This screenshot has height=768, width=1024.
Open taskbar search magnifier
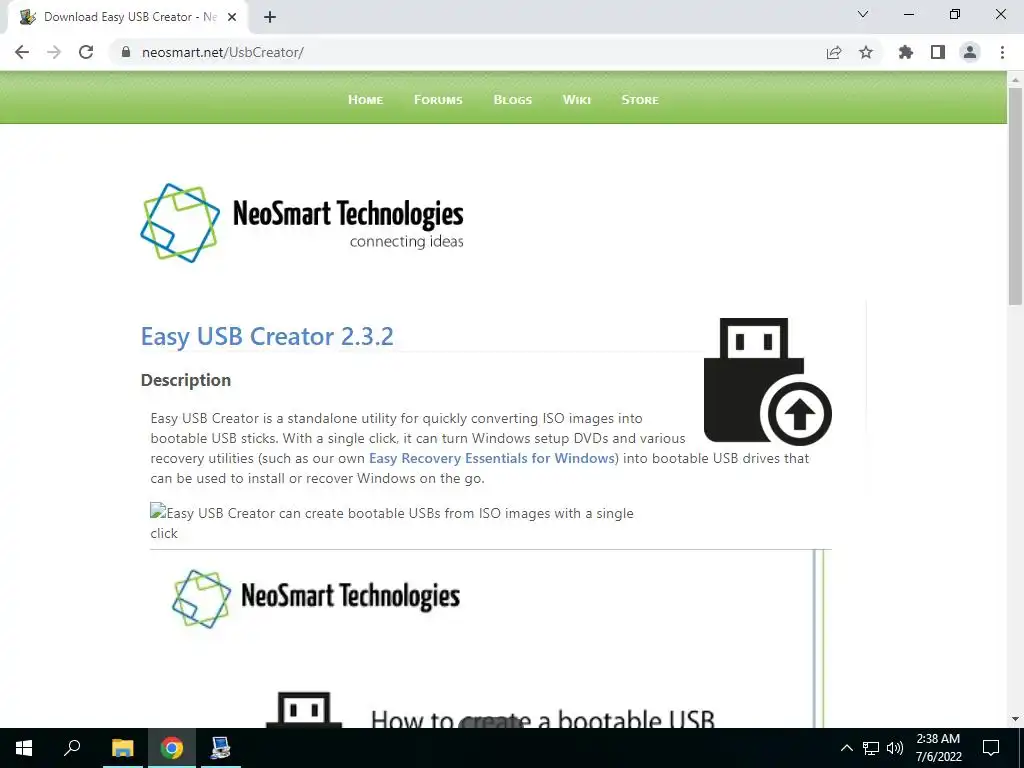click(x=72, y=748)
